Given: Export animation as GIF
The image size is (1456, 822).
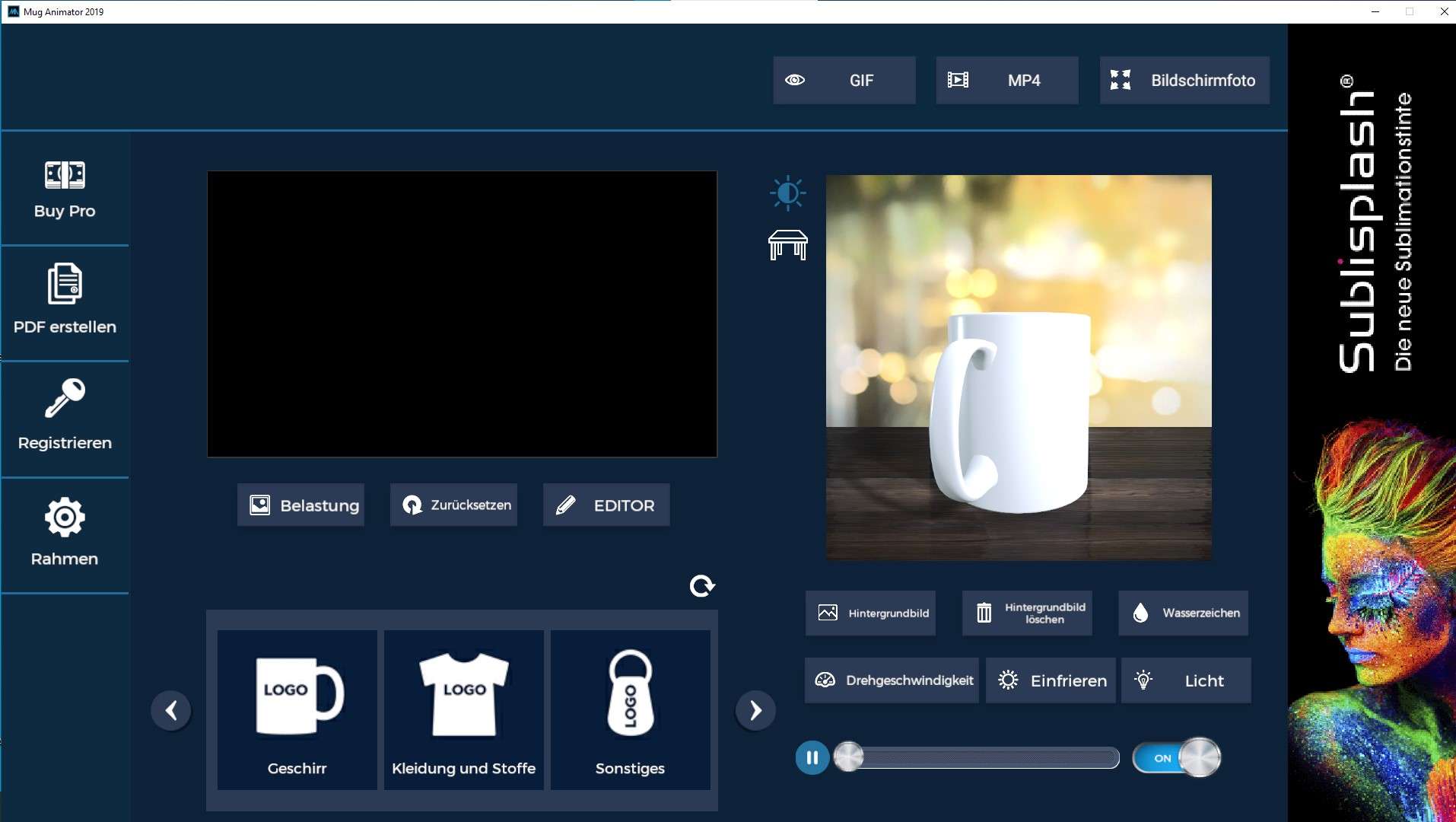Looking at the screenshot, I should coord(844,80).
